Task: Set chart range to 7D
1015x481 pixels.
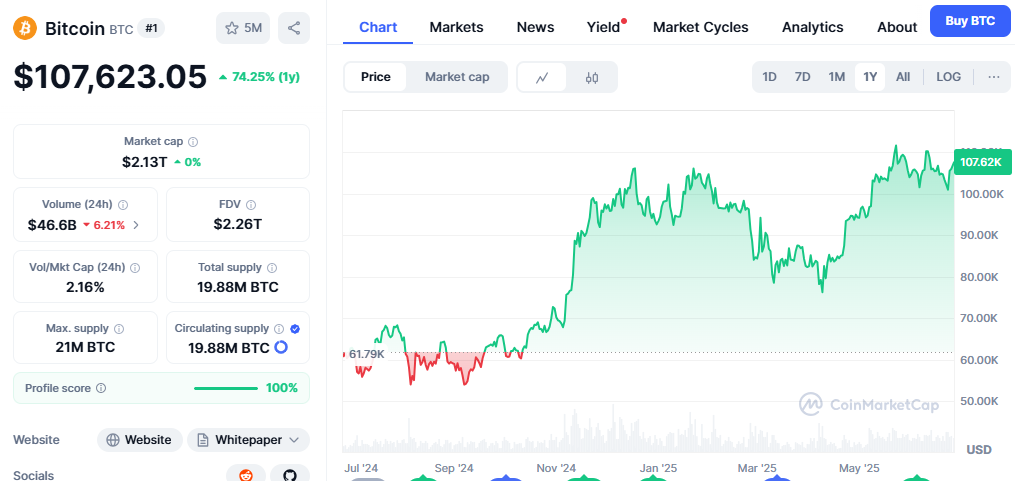Action: 803,77
